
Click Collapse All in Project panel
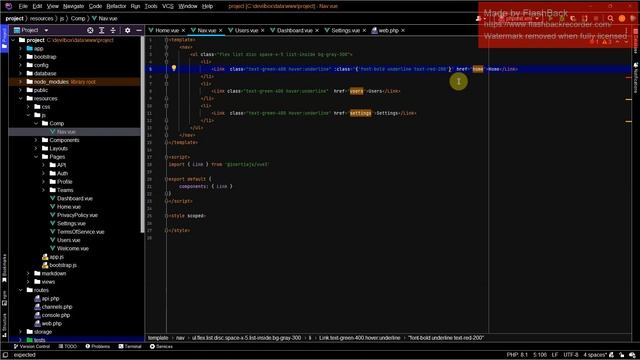[x=113, y=30]
